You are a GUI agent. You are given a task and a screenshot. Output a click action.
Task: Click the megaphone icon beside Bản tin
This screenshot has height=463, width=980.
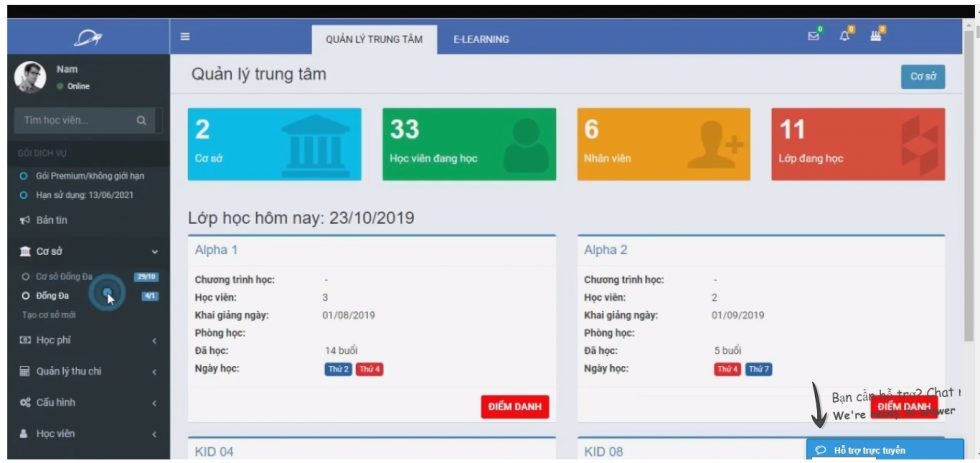[25, 220]
